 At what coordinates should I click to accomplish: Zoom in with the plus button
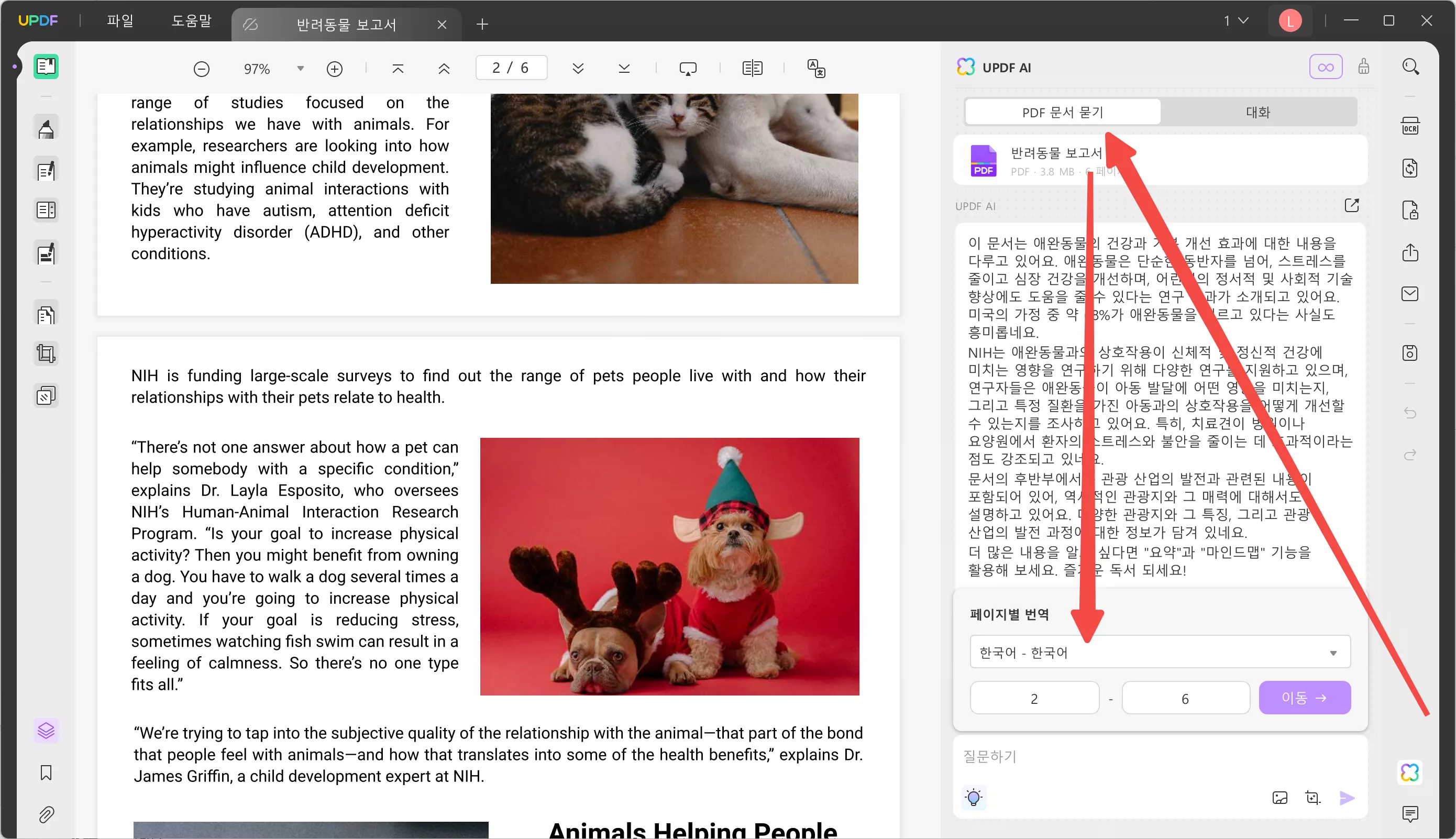pos(335,69)
